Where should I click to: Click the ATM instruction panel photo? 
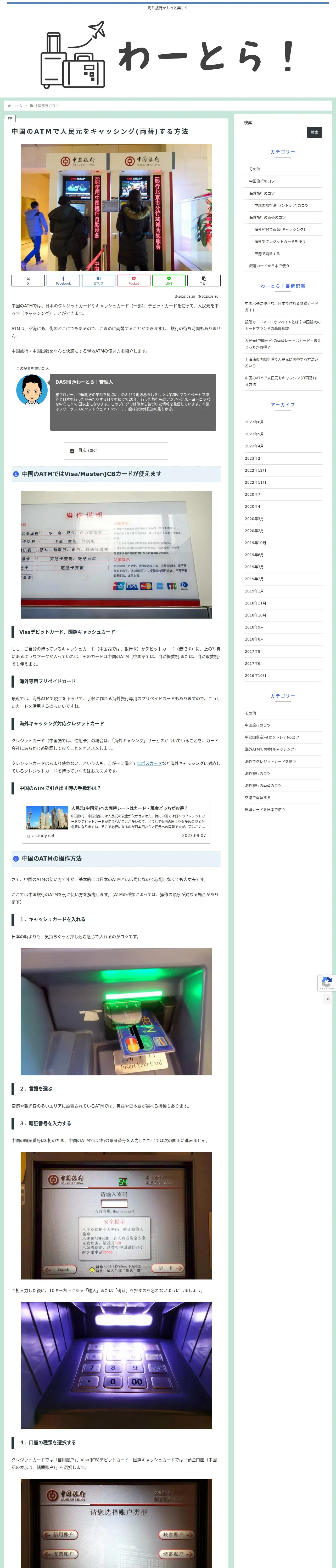(116, 555)
